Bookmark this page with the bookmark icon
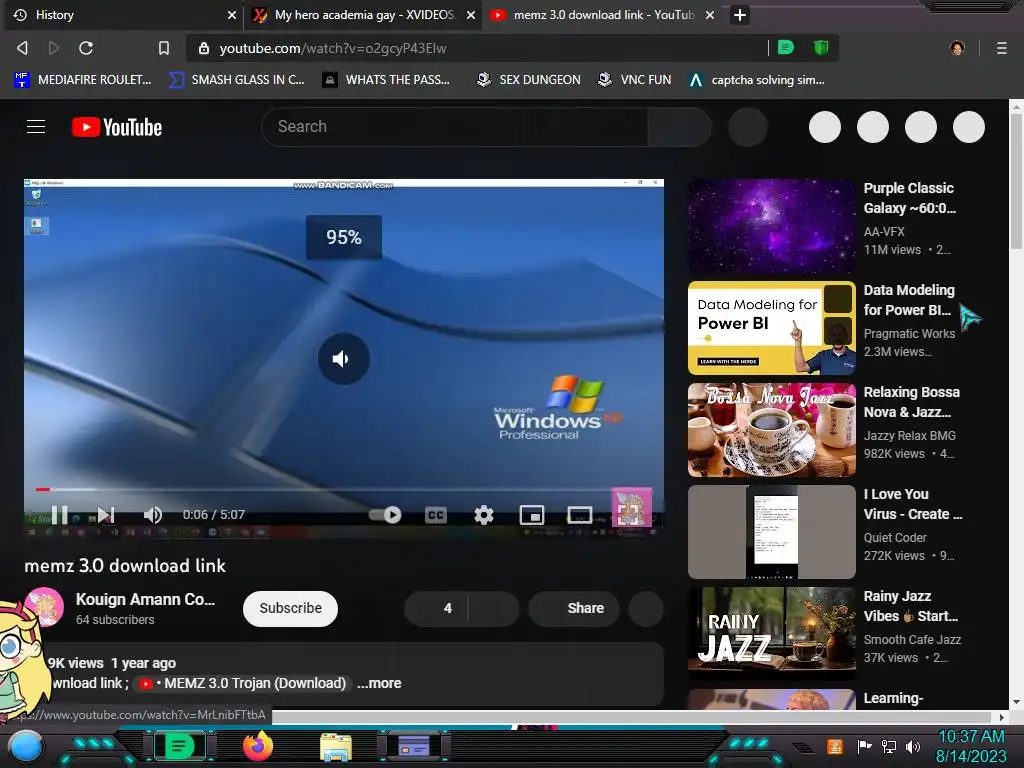This screenshot has width=1024, height=768. [x=164, y=48]
